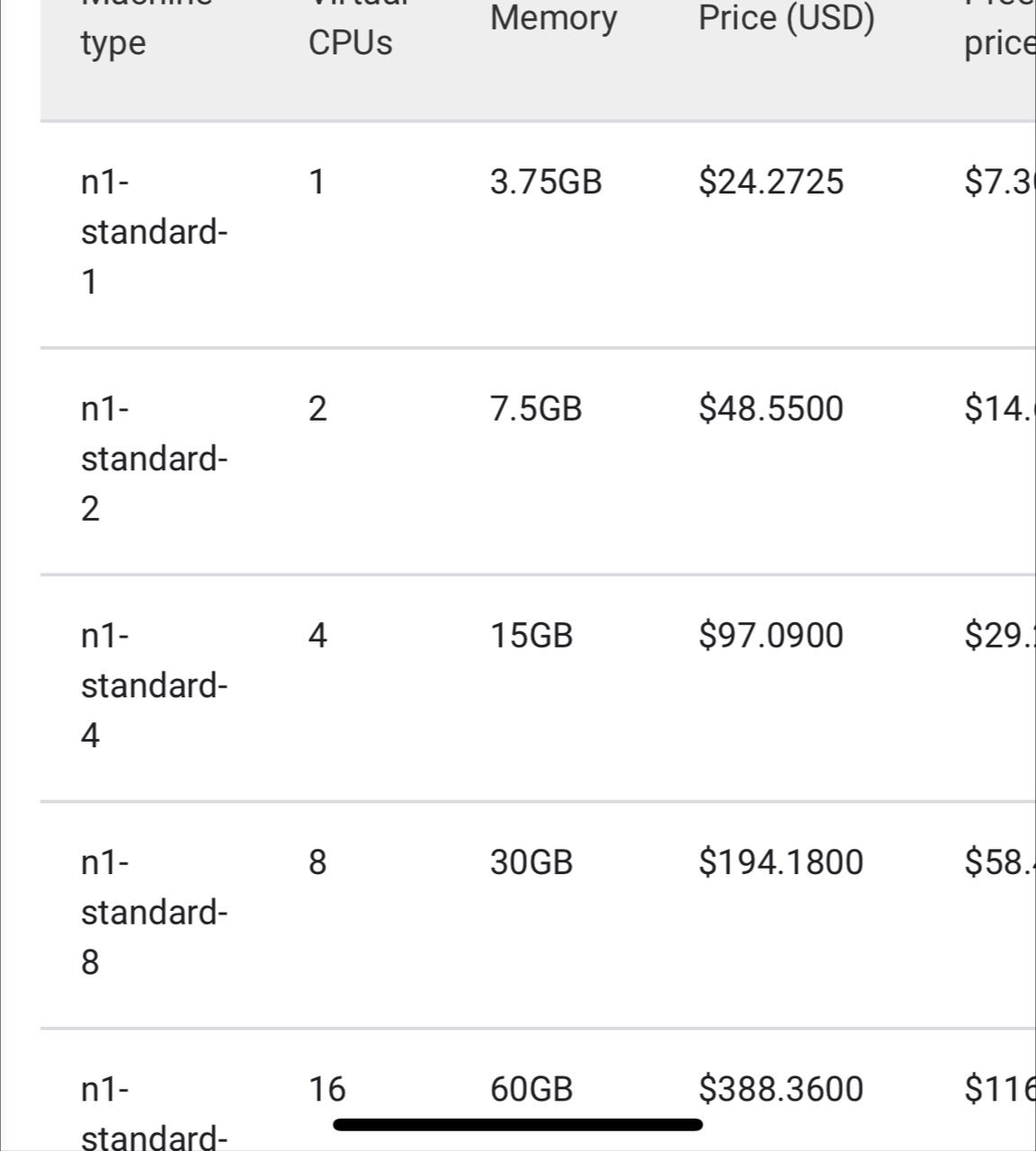Tap the home indicator bar at bottom
The image size is (1036, 1151).
[518, 1124]
